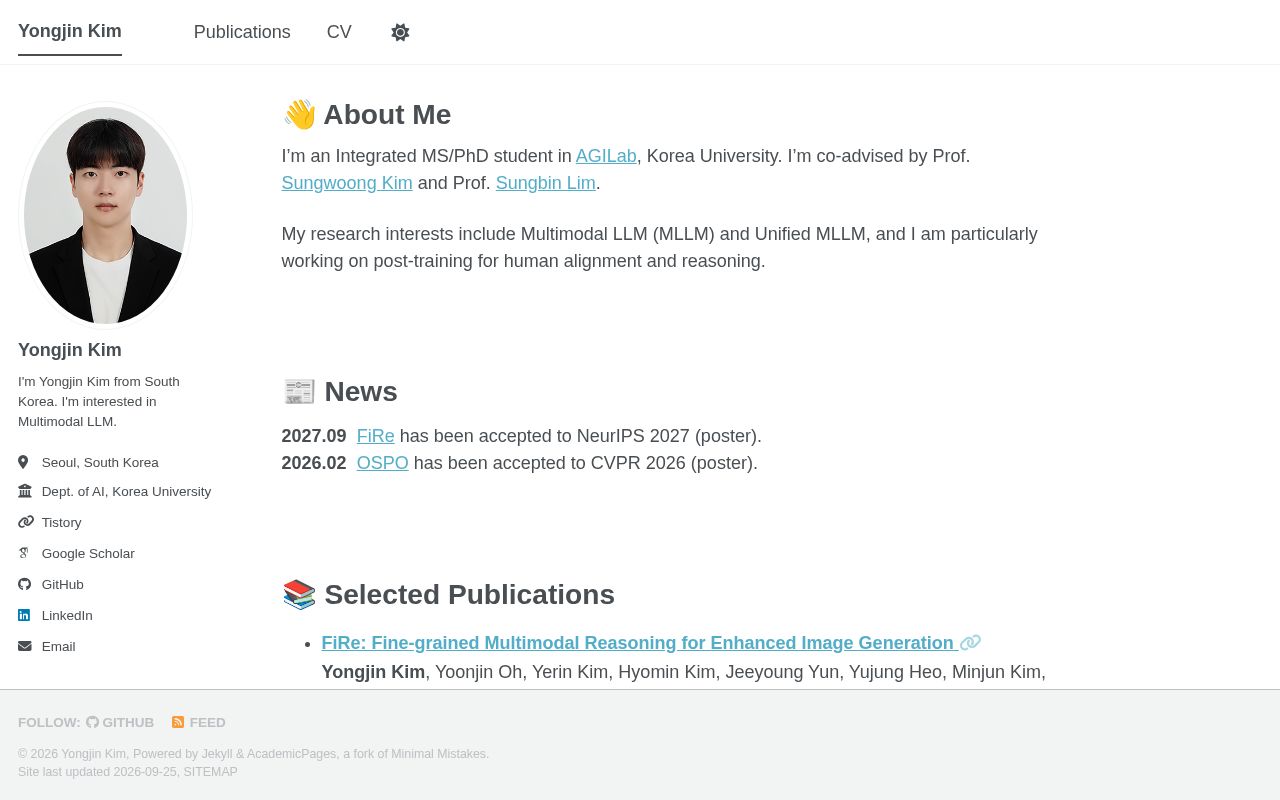Open the SITEMAP link
The height and width of the screenshot is (800, 1280).
[x=210, y=772]
